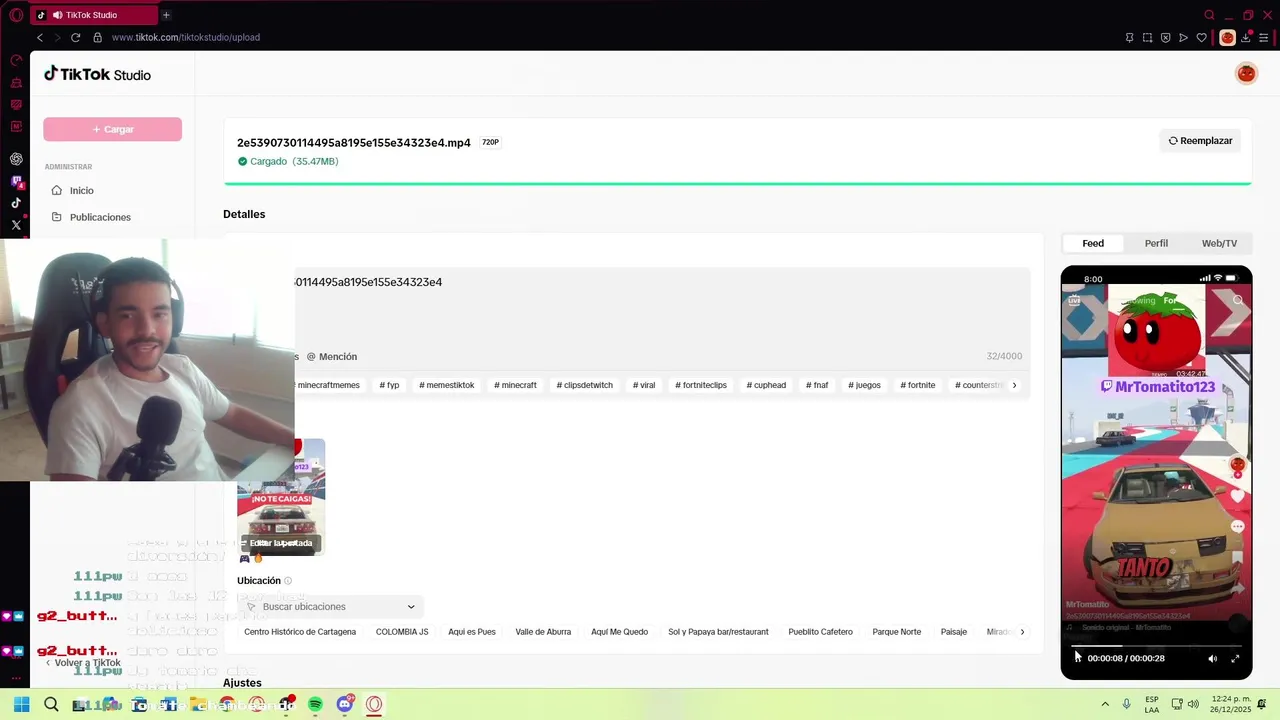The height and width of the screenshot is (720, 1280).
Task: Add the #fnaf hashtag
Action: coord(817,385)
